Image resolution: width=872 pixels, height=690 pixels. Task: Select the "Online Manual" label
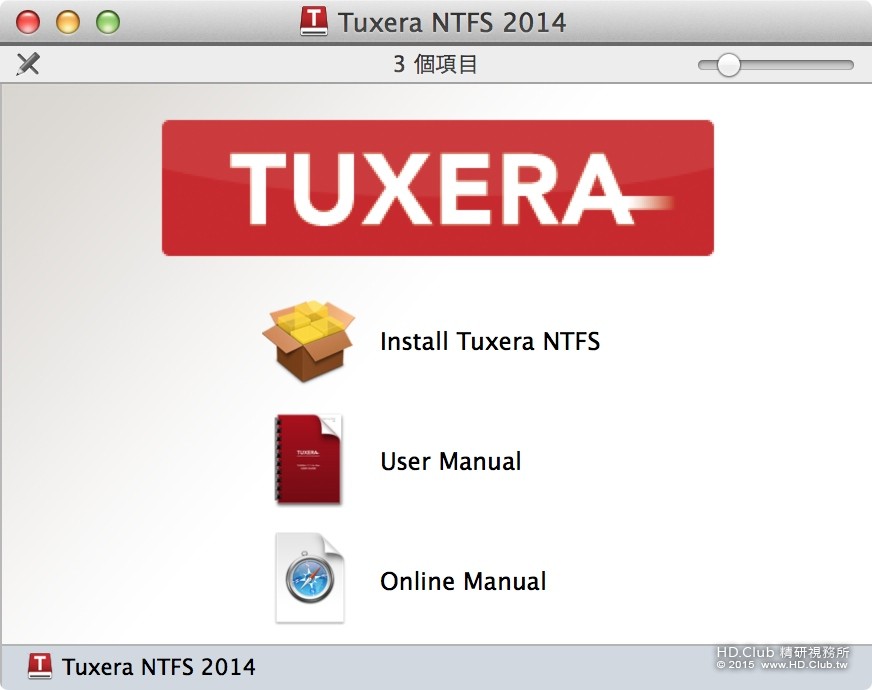click(x=463, y=582)
